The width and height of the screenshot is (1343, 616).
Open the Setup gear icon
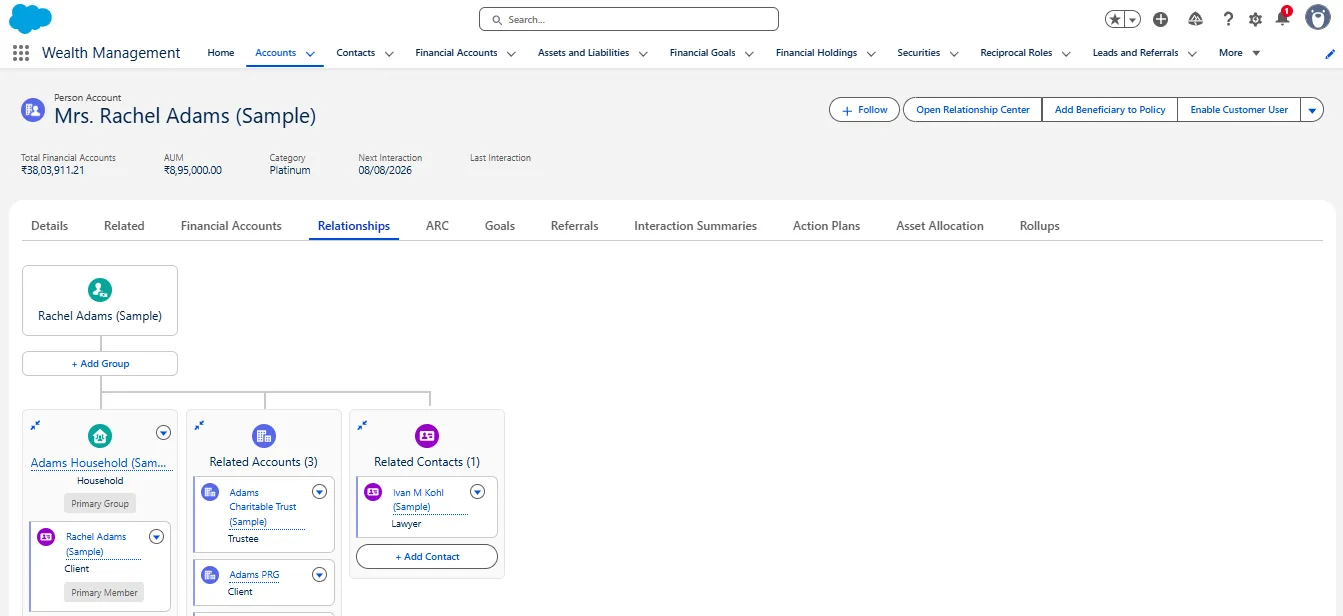pyautogui.click(x=1255, y=19)
